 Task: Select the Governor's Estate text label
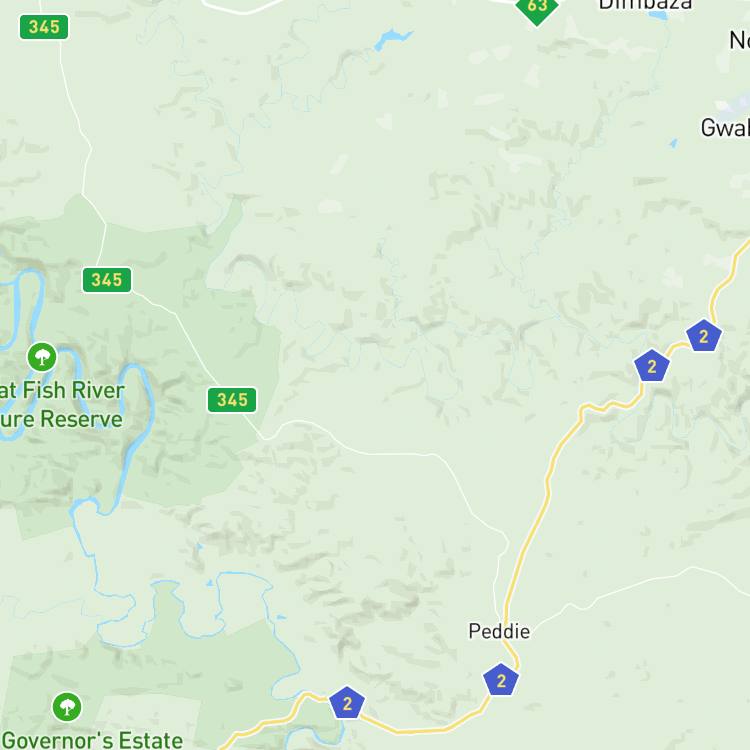click(92, 740)
